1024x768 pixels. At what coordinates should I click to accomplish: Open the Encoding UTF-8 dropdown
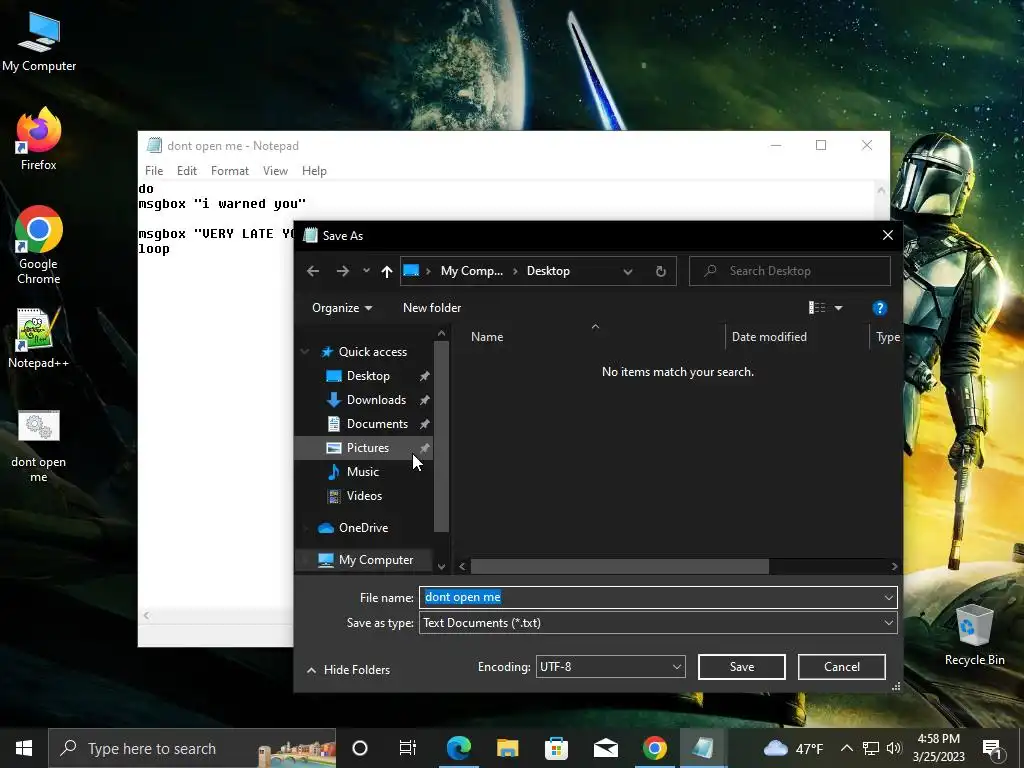[610, 667]
